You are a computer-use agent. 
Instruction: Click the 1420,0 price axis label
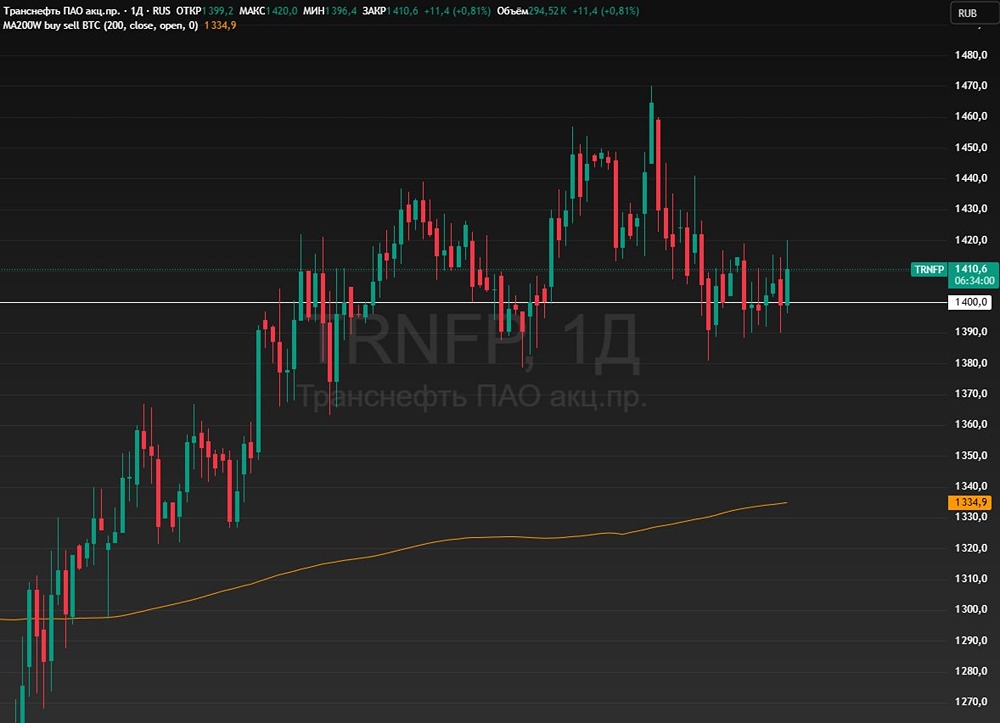tap(971, 240)
